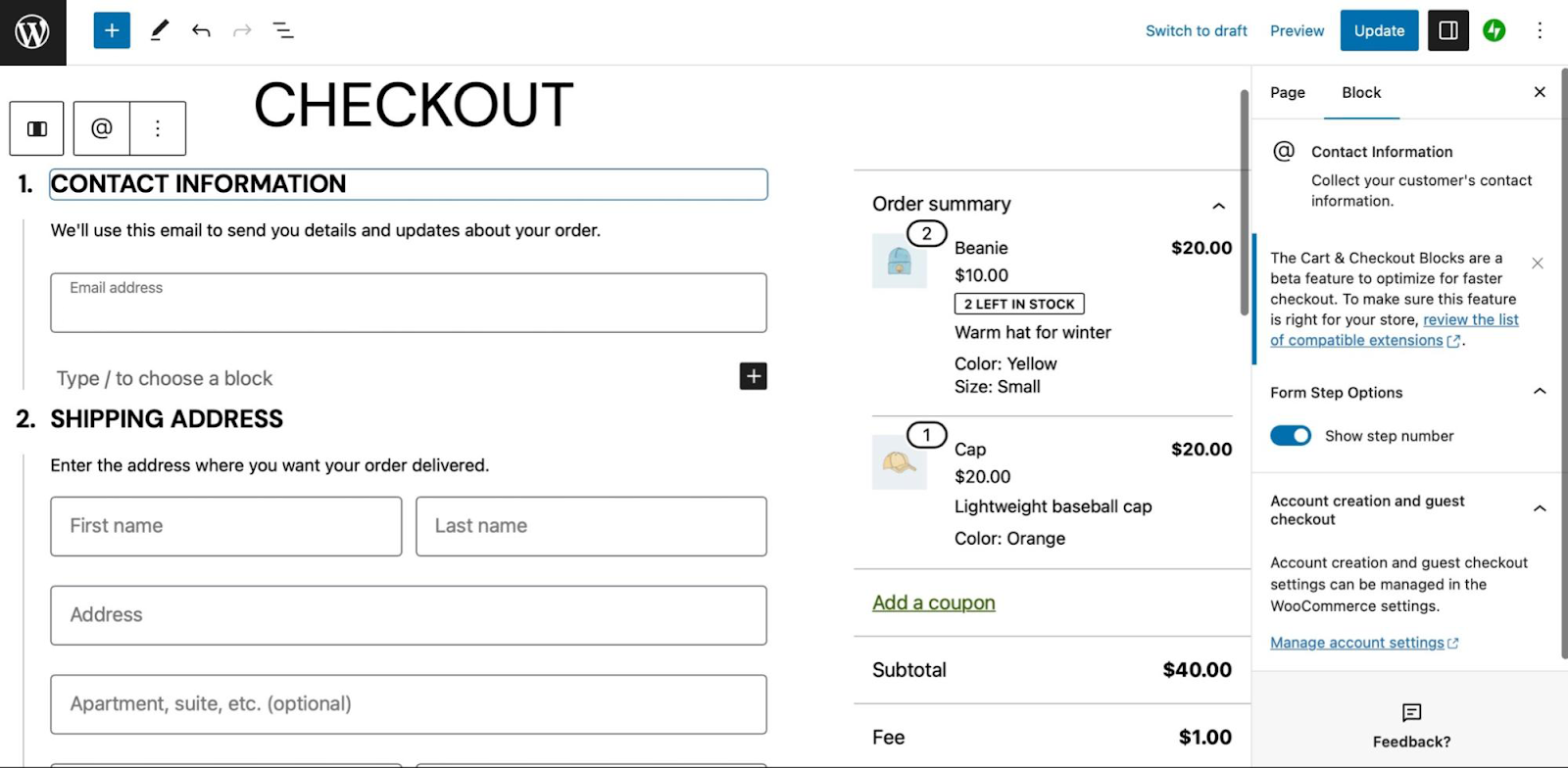The height and width of the screenshot is (768, 1568).
Task: Select the Tools pencil icon
Action: pos(159,31)
